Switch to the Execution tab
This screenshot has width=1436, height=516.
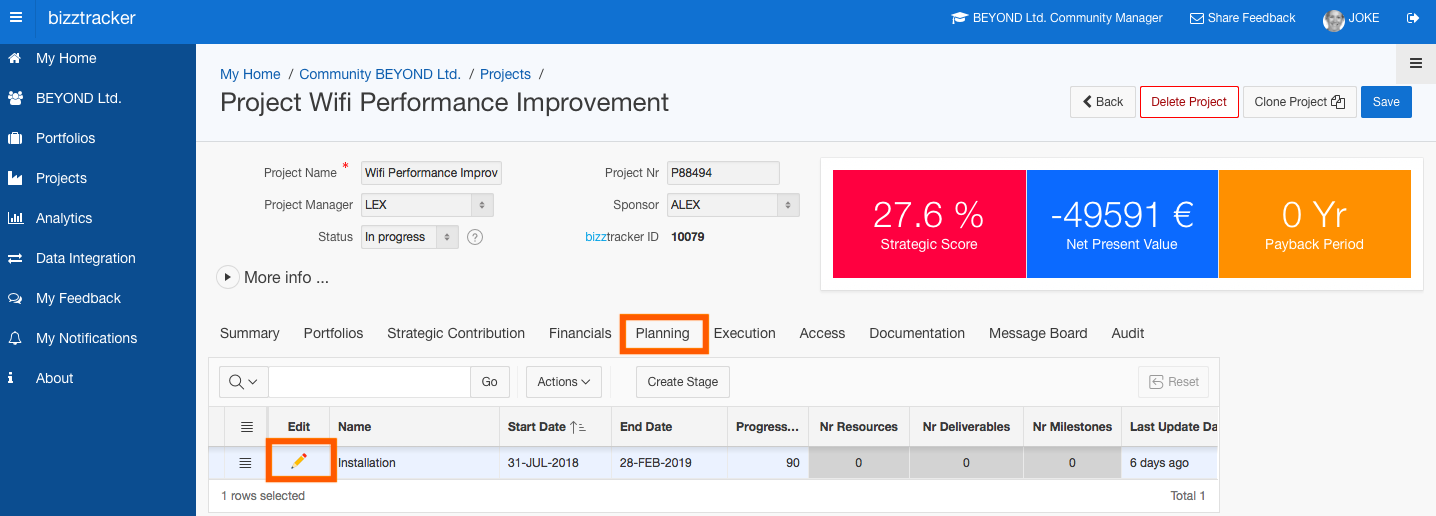coord(745,333)
